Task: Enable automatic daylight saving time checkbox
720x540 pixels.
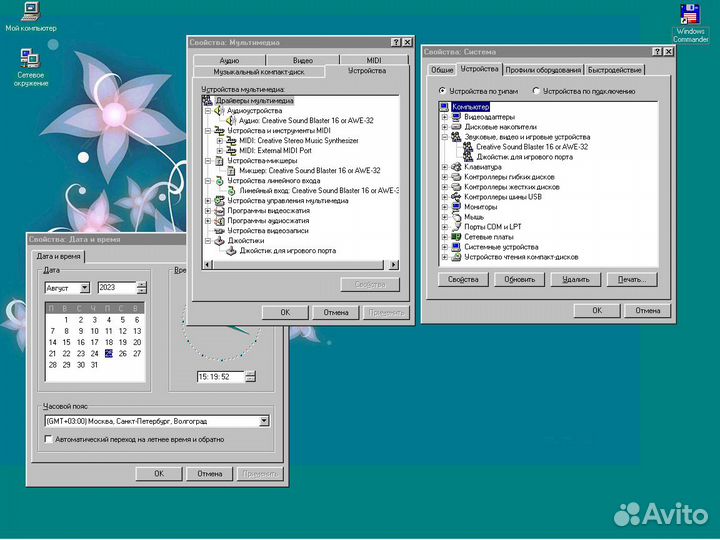Action: 49,439
